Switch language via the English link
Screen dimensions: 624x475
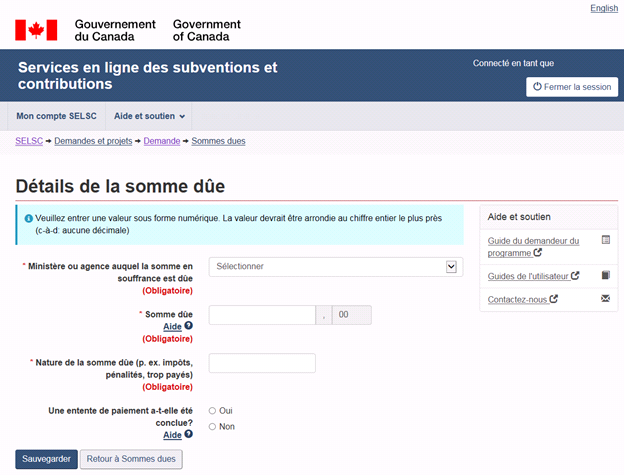(603, 8)
